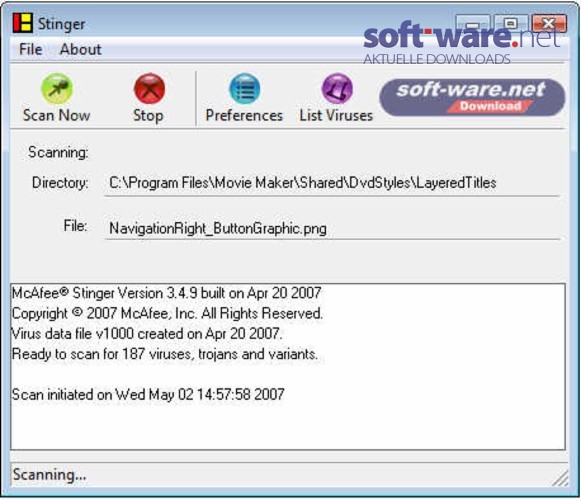Click the Preferences text label
This screenshot has height=500, width=581.
[x=244, y=115]
